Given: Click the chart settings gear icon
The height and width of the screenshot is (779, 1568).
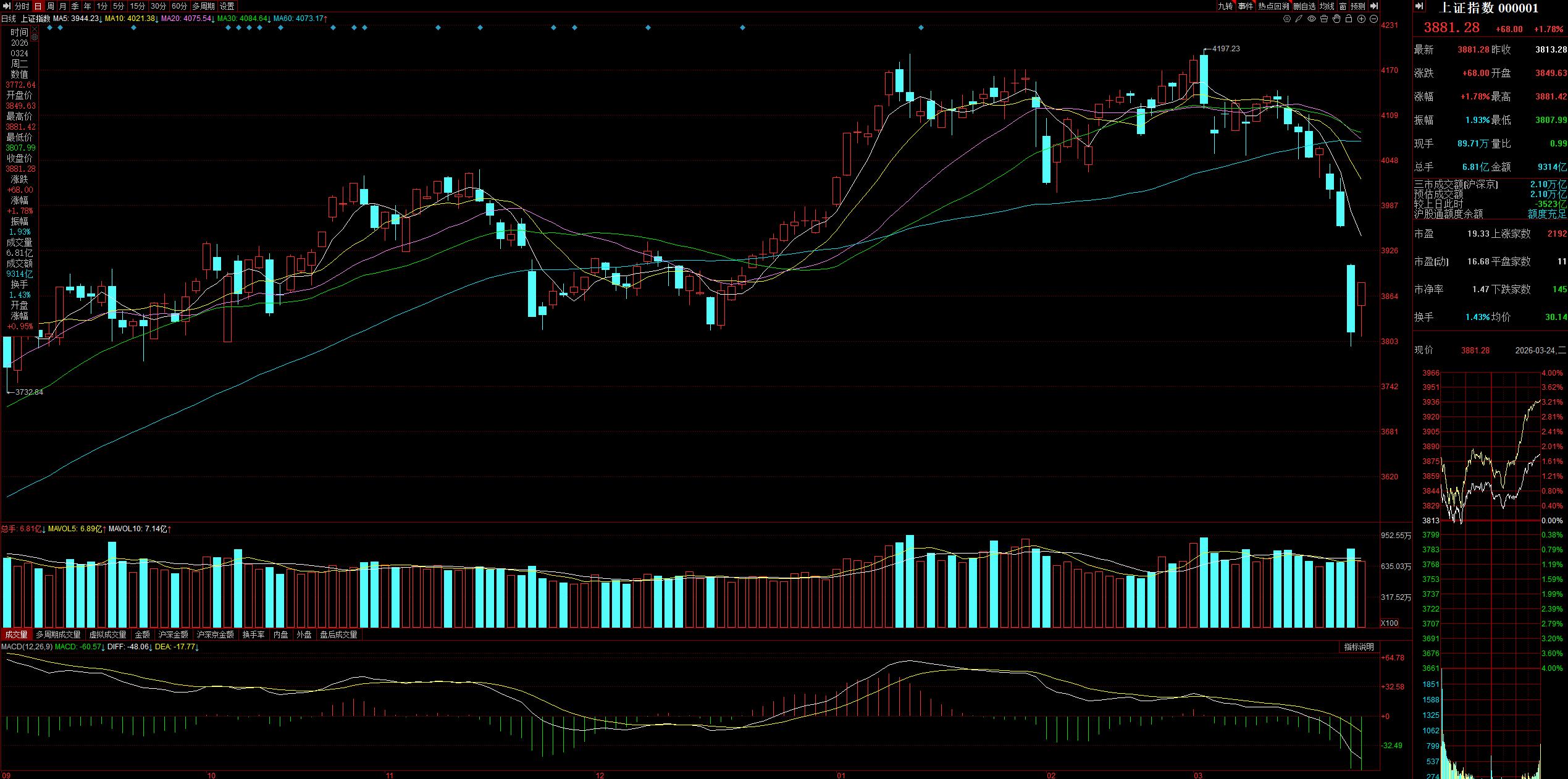Looking at the screenshot, I should (x=1287, y=19).
